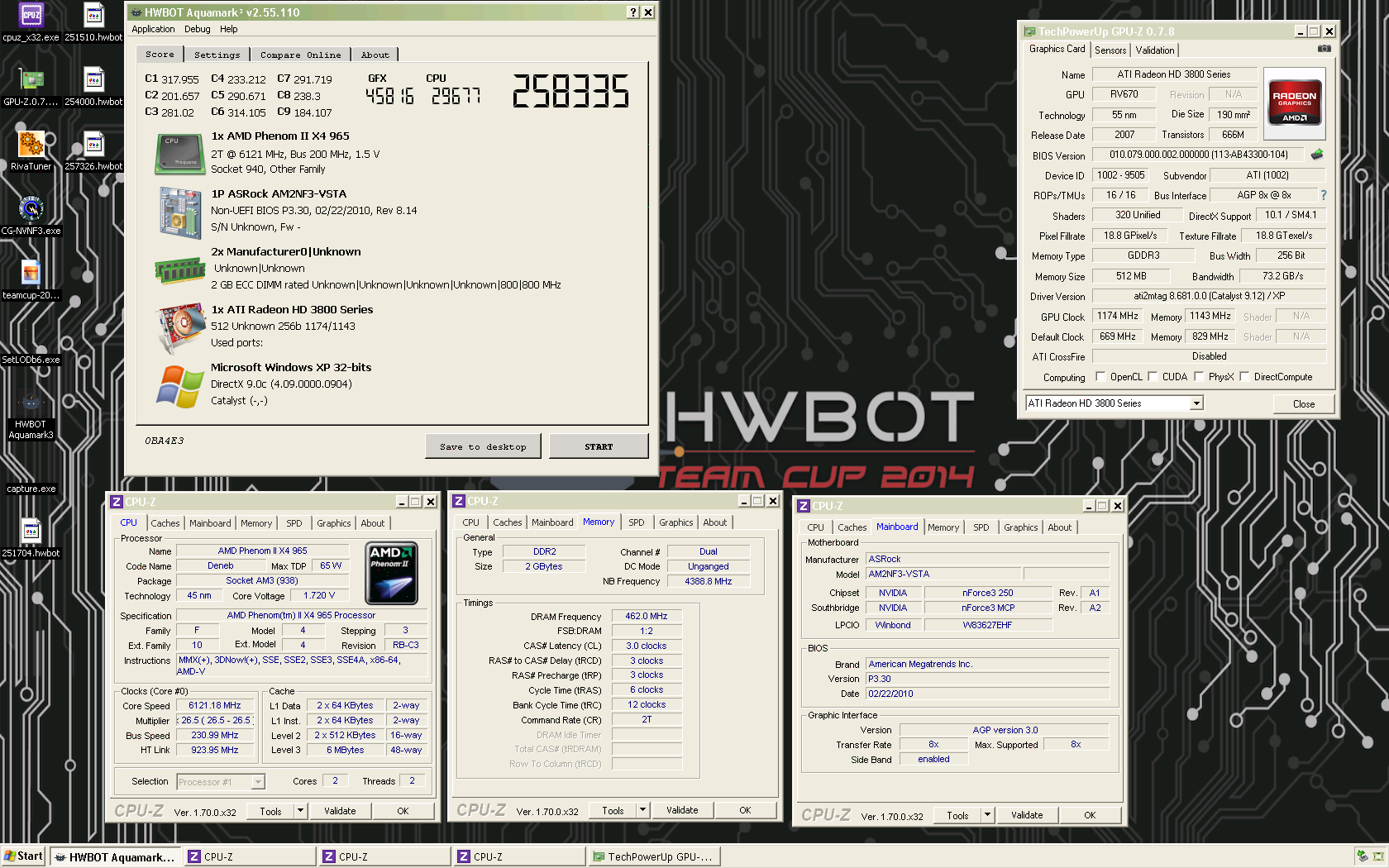
Task: Open the Help menu in Aquamark
Action: tap(229, 29)
